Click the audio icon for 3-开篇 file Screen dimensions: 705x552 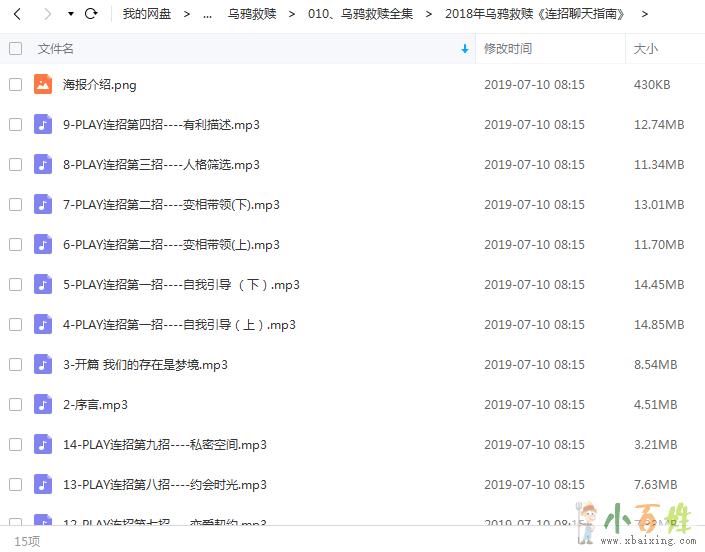coord(43,365)
